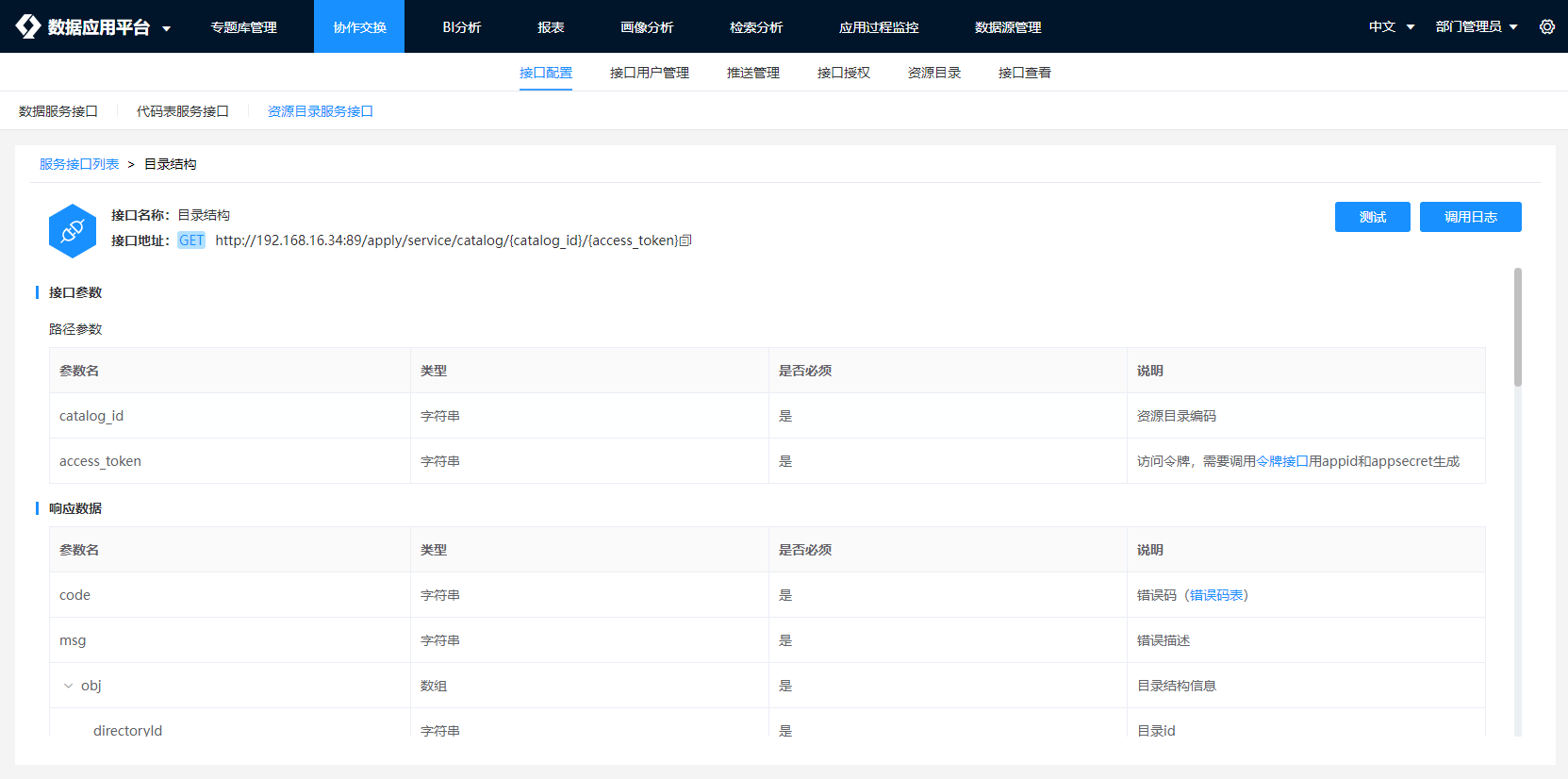Open the 错误码表 link

(x=1215, y=595)
